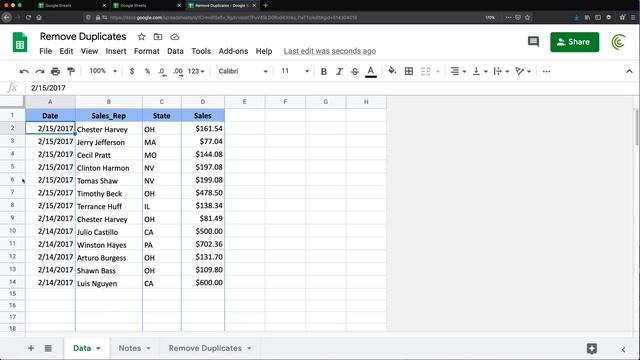This screenshot has width=640, height=360.
Task: Click the Redo arrow icon
Action: [40, 71]
